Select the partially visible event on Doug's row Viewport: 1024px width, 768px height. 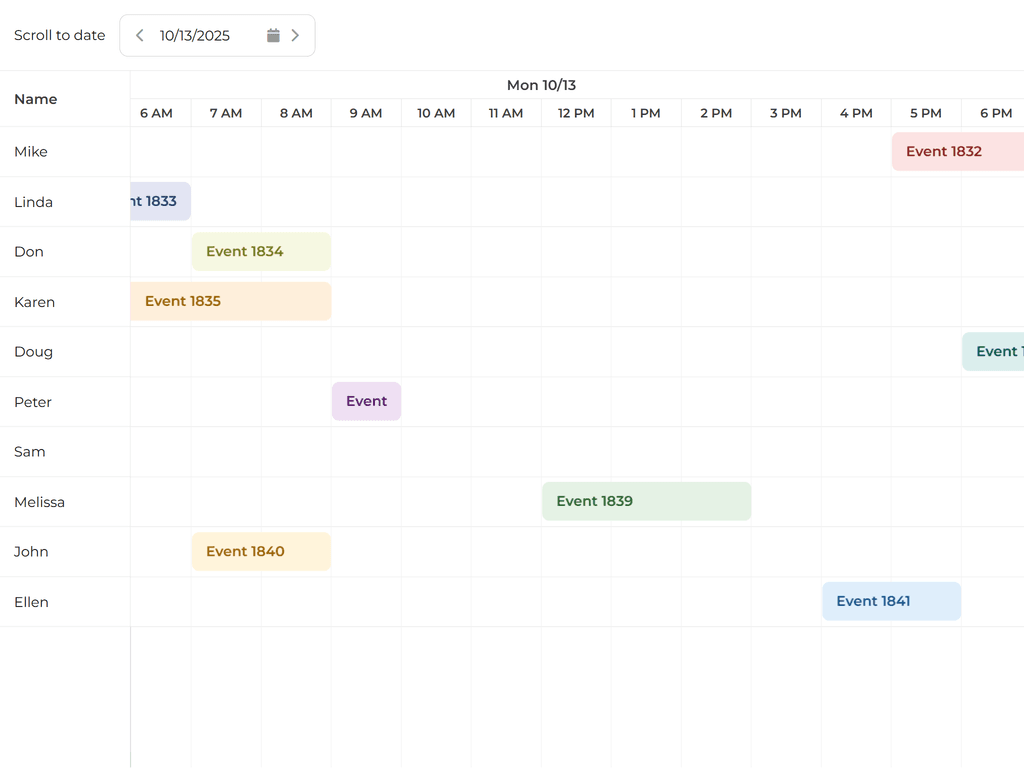pyautogui.click(x=993, y=351)
